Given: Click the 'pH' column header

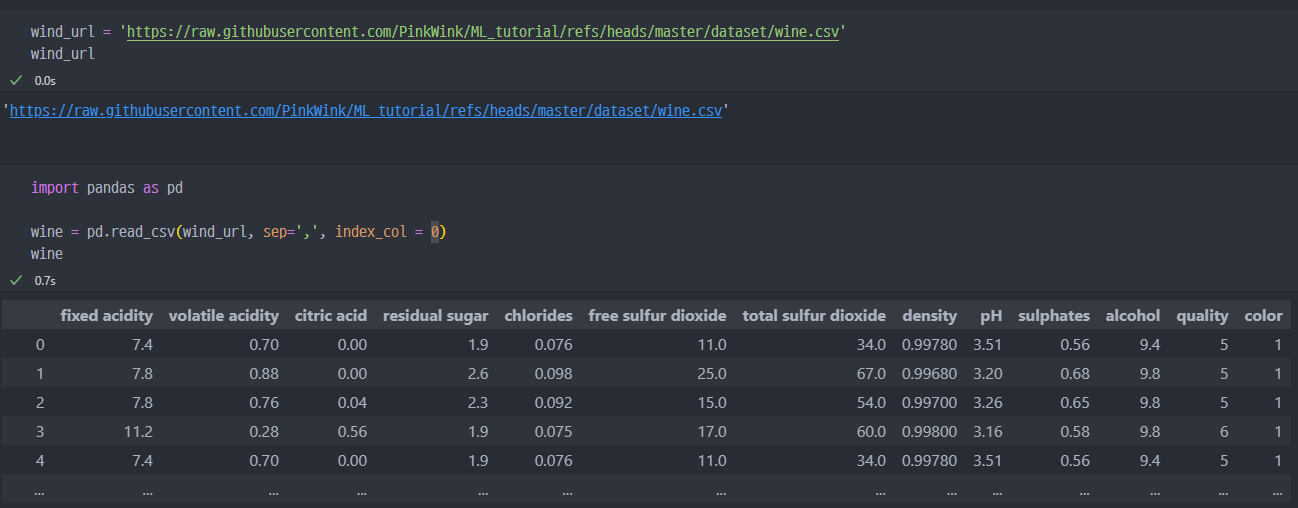Looking at the screenshot, I should (991, 315).
